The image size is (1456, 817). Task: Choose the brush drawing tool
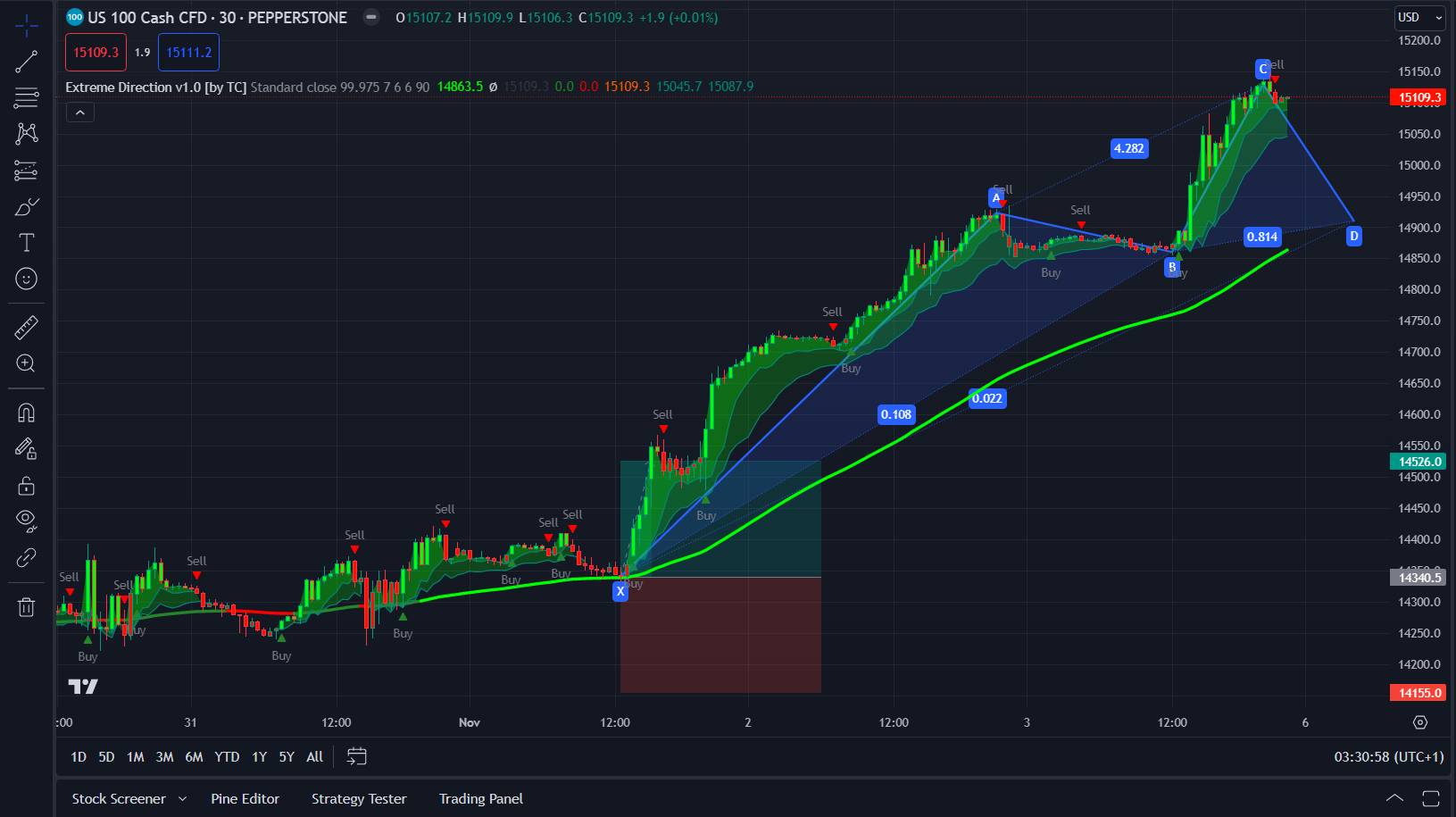(26, 207)
